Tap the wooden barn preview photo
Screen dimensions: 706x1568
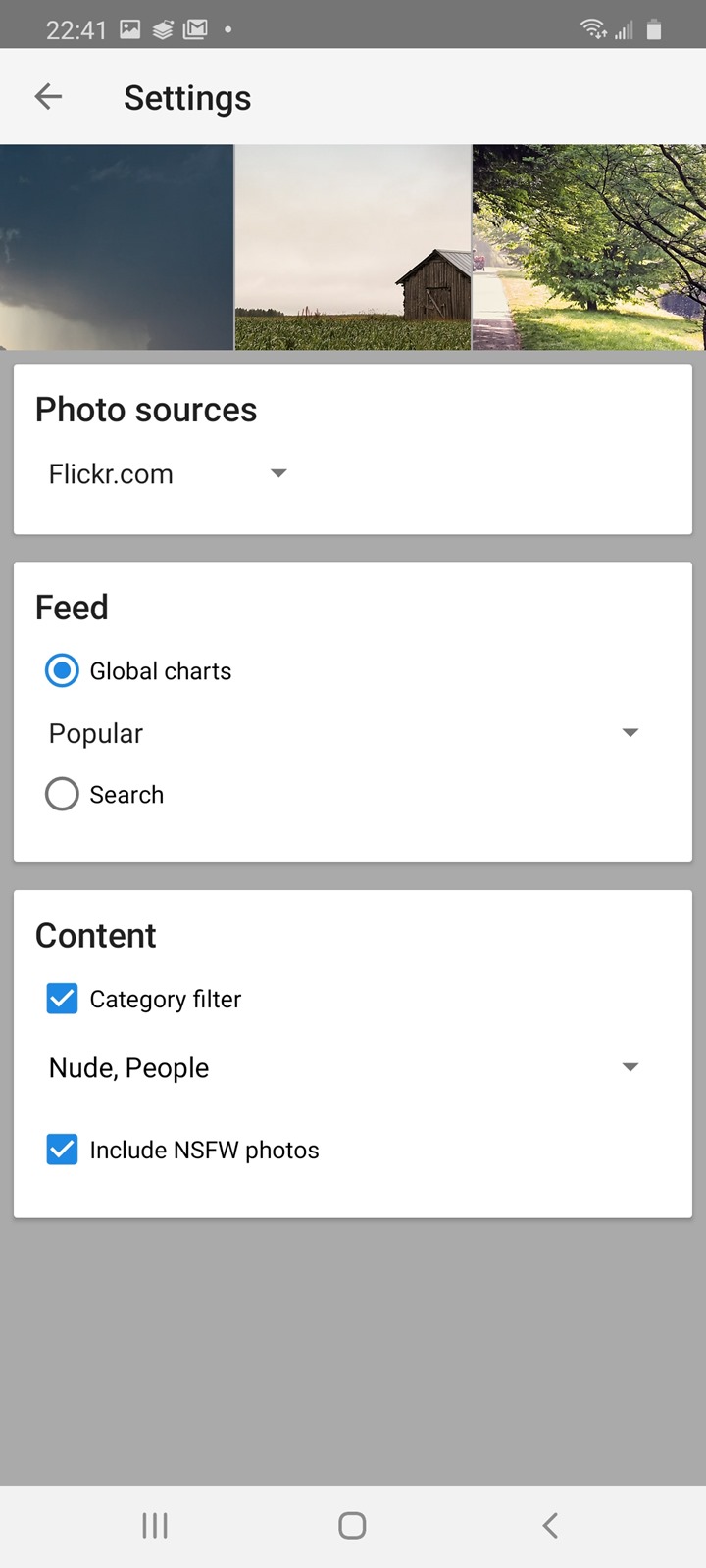pos(353,247)
